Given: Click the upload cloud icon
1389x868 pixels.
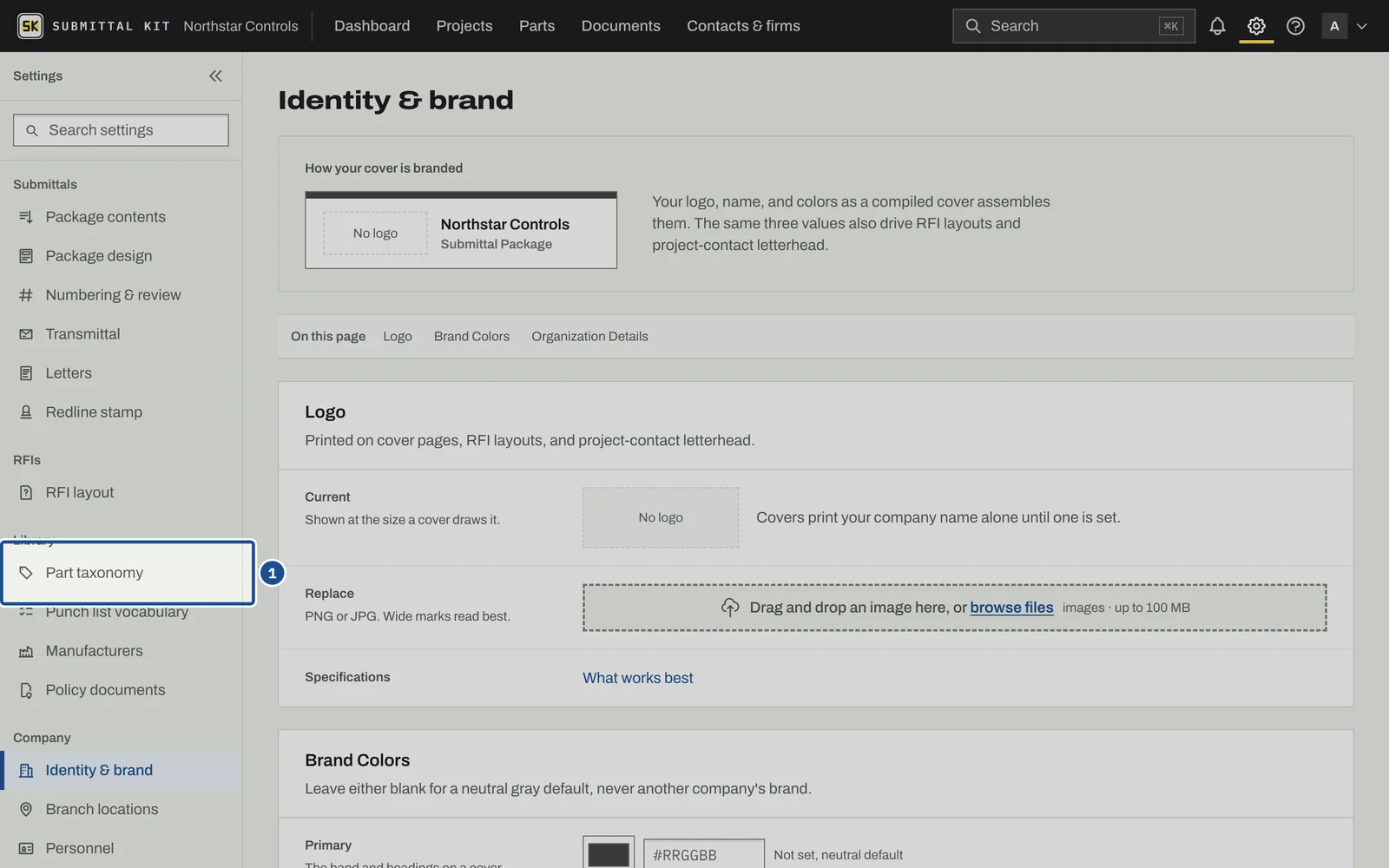Looking at the screenshot, I should click(730, 608).
